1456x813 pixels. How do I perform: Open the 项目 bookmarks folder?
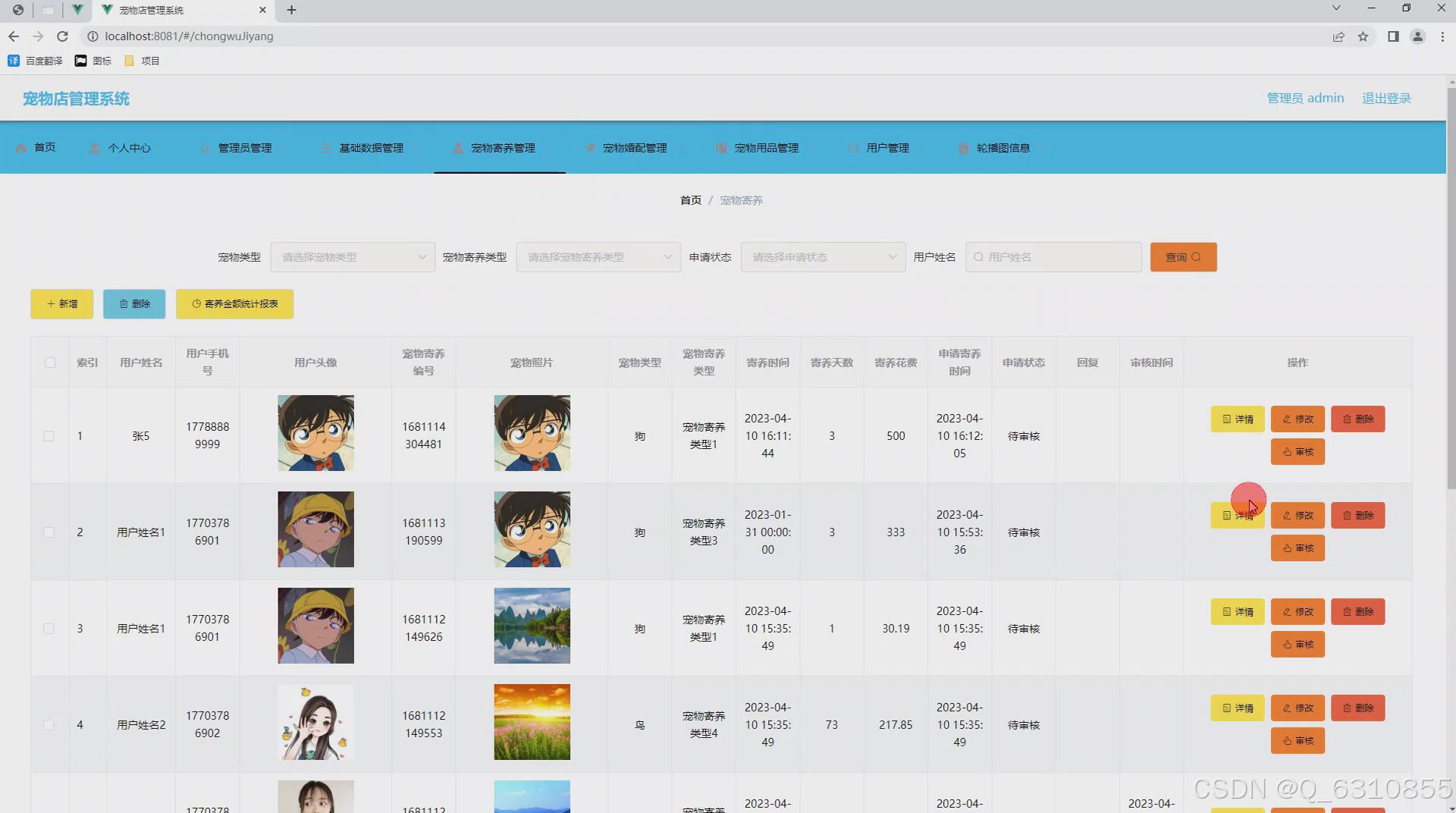[x=142, y=61]
